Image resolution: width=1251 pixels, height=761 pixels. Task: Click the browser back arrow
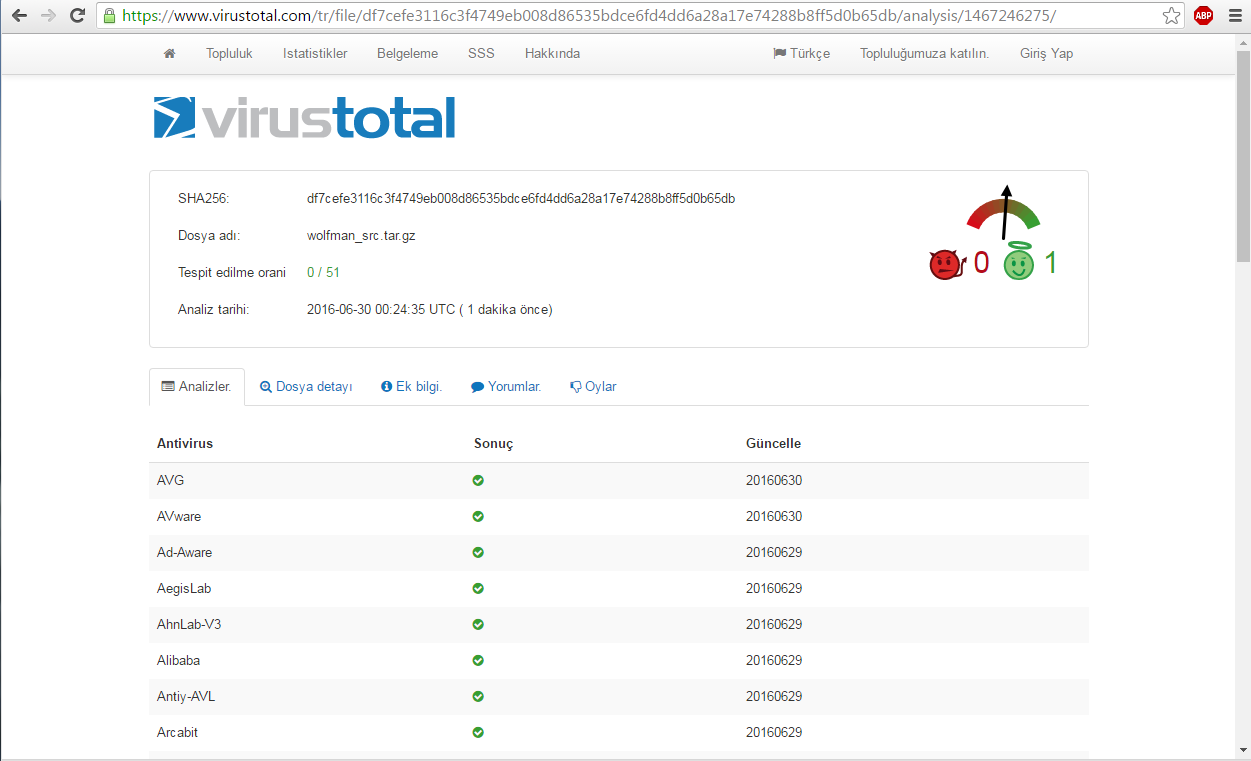tap(19, 16)
